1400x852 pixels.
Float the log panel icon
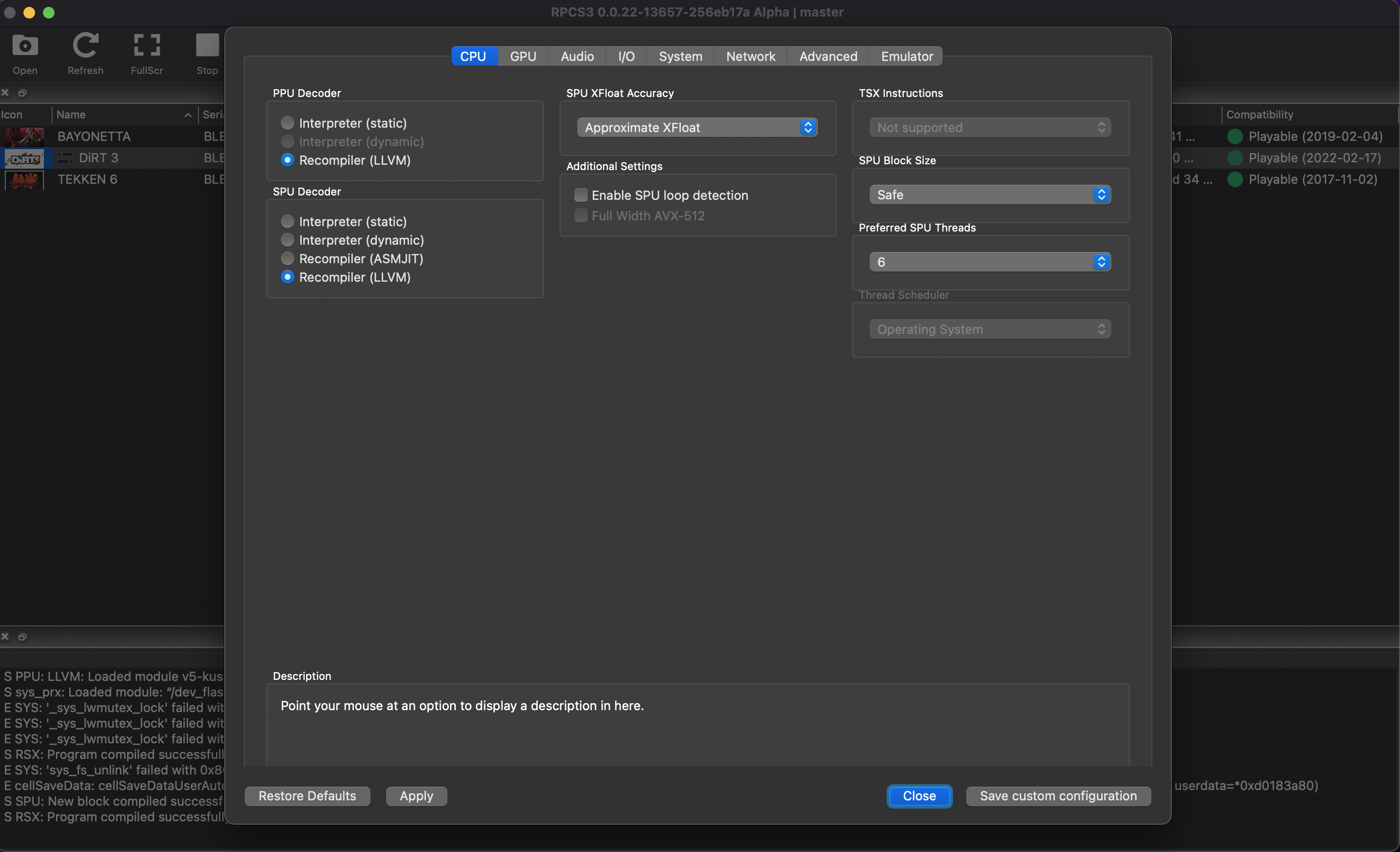[x=22, y=637]
